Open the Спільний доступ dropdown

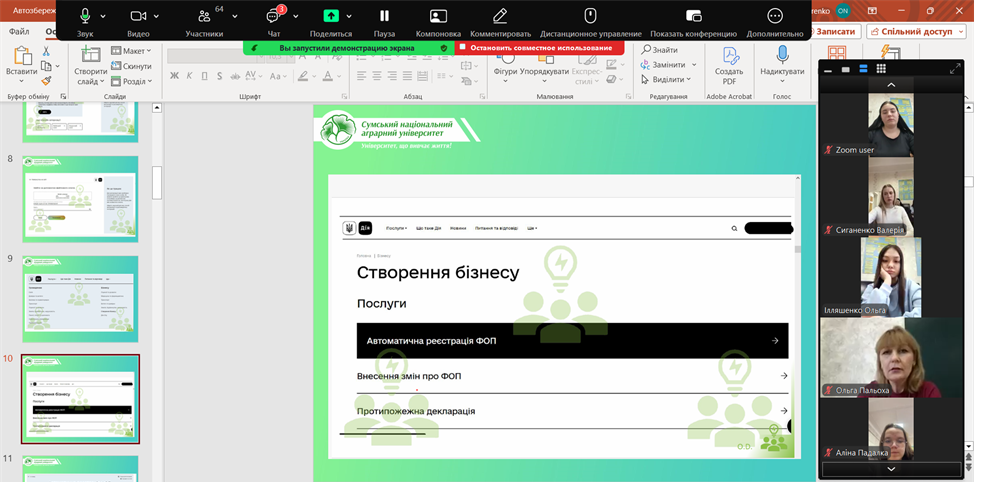pos(916,31)
